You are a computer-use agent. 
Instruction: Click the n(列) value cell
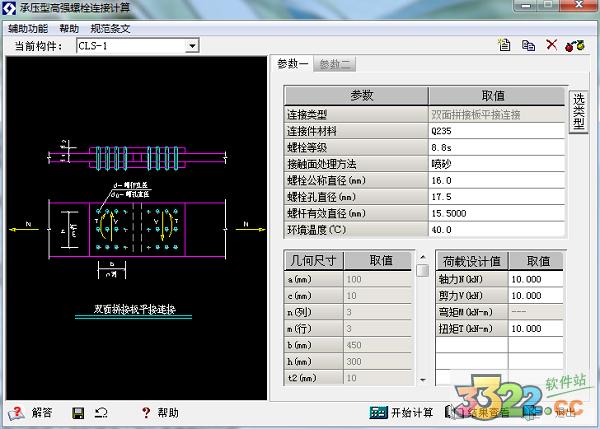378,312
